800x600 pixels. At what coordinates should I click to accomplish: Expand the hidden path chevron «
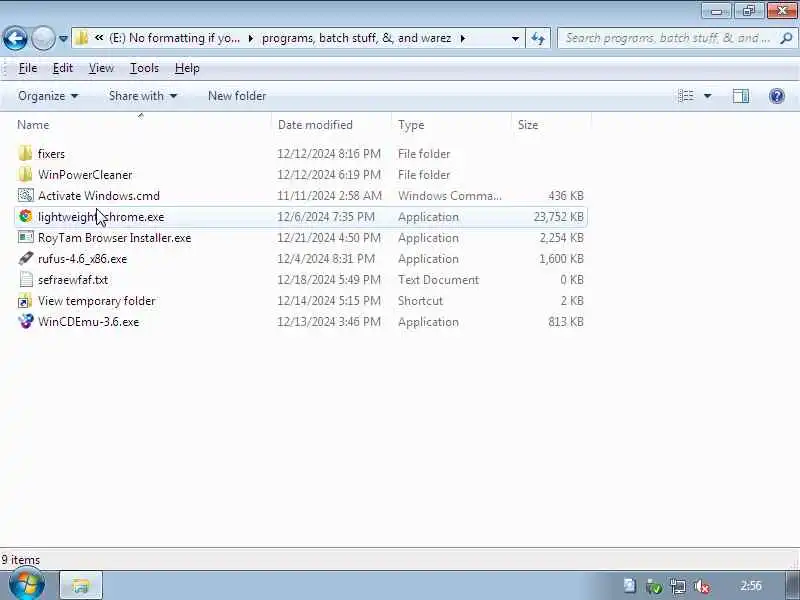click(99, 38)
